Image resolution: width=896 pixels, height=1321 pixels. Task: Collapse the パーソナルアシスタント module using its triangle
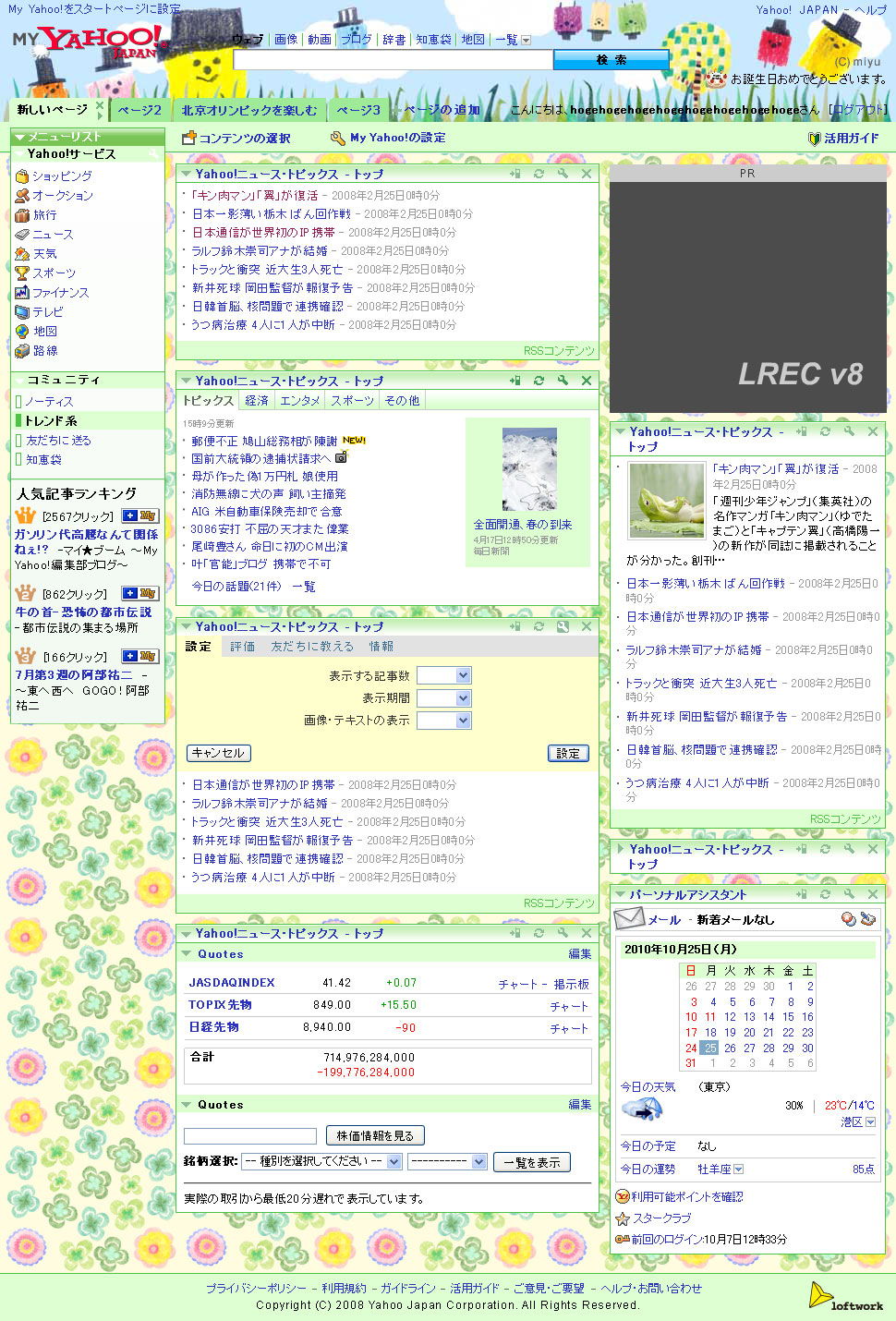(619, 894)
